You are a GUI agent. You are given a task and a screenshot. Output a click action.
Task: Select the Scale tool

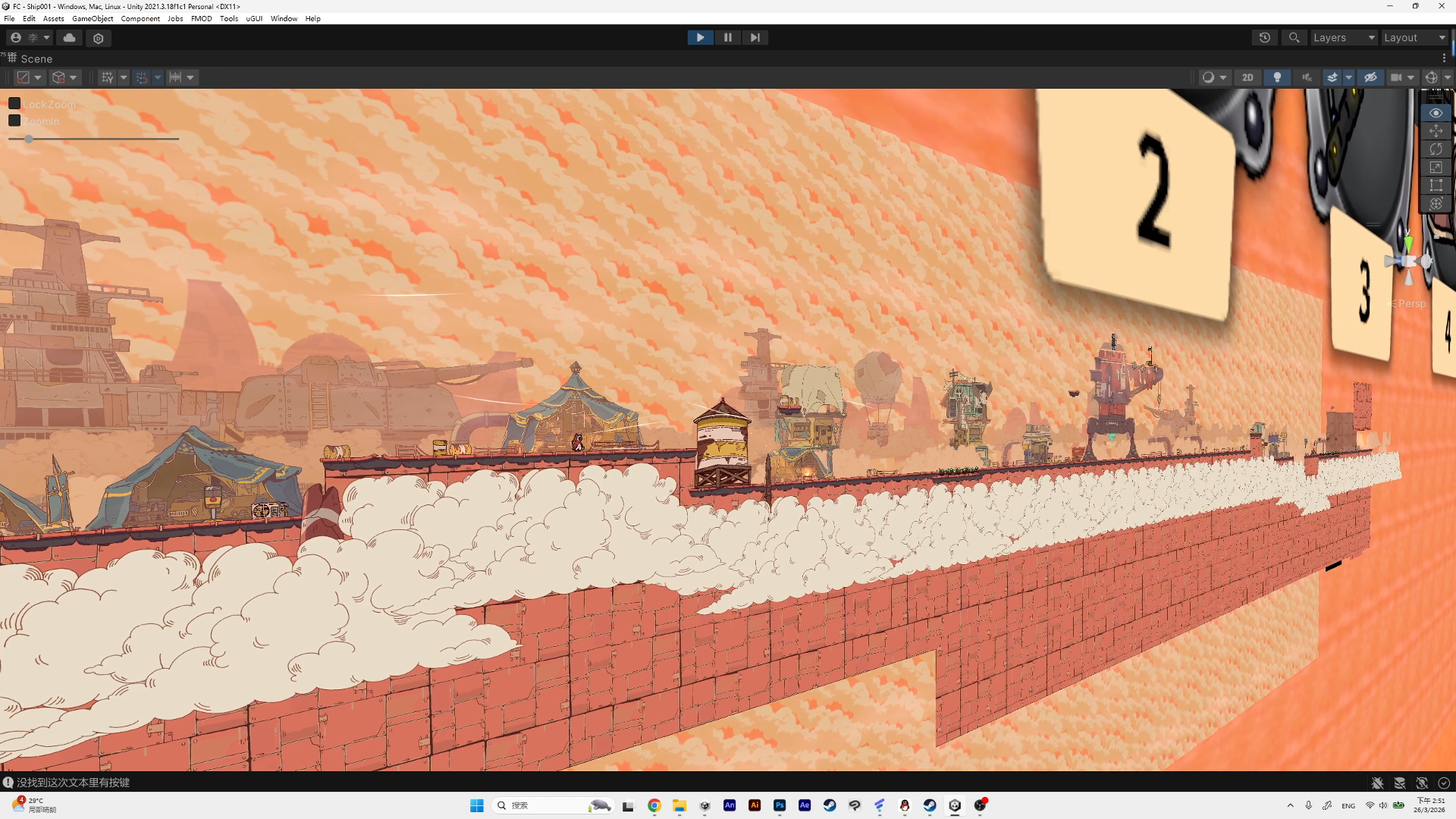pyautogui.click(x=1436, y=168)
